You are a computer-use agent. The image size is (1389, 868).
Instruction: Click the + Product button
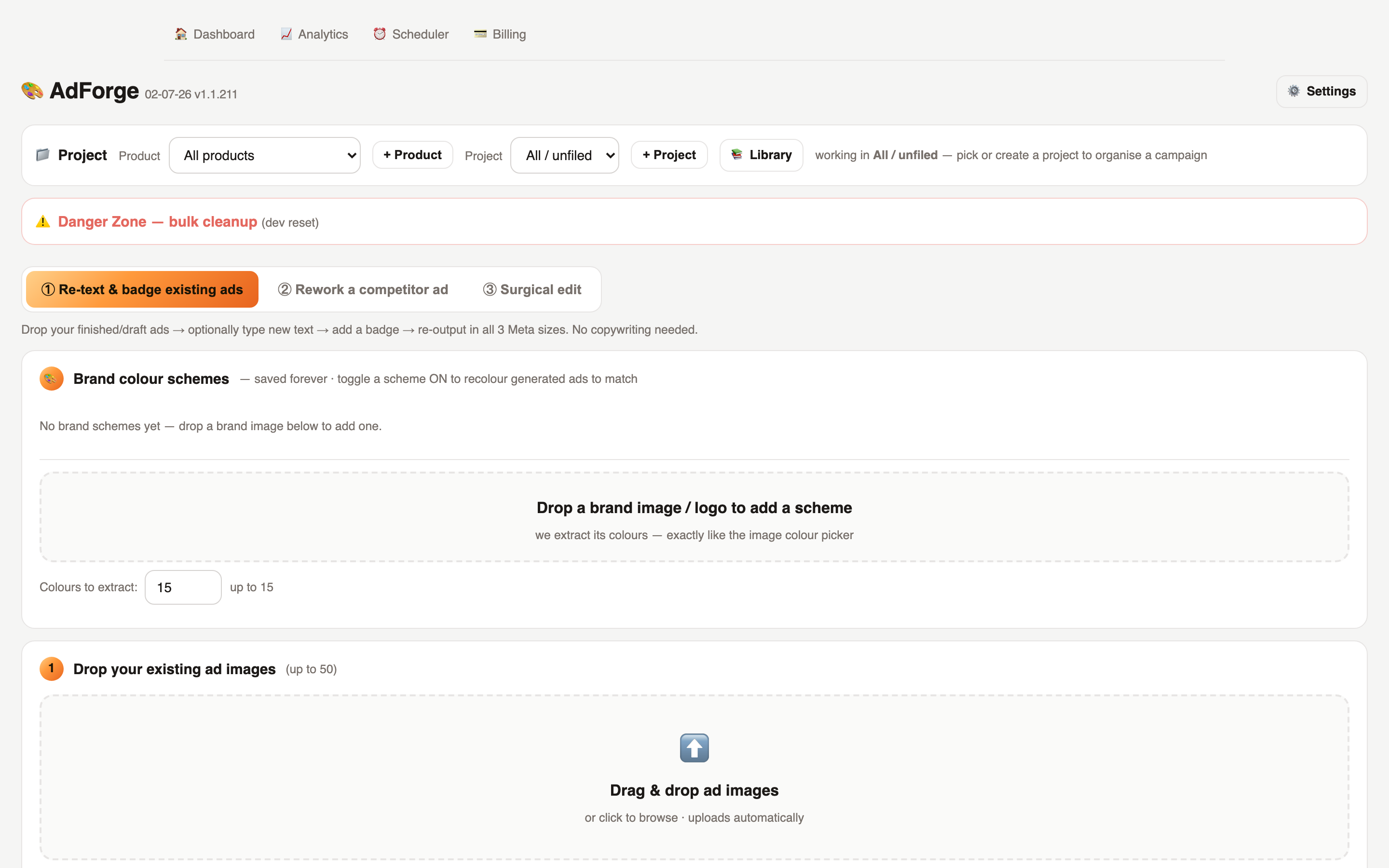coord(412,155)
